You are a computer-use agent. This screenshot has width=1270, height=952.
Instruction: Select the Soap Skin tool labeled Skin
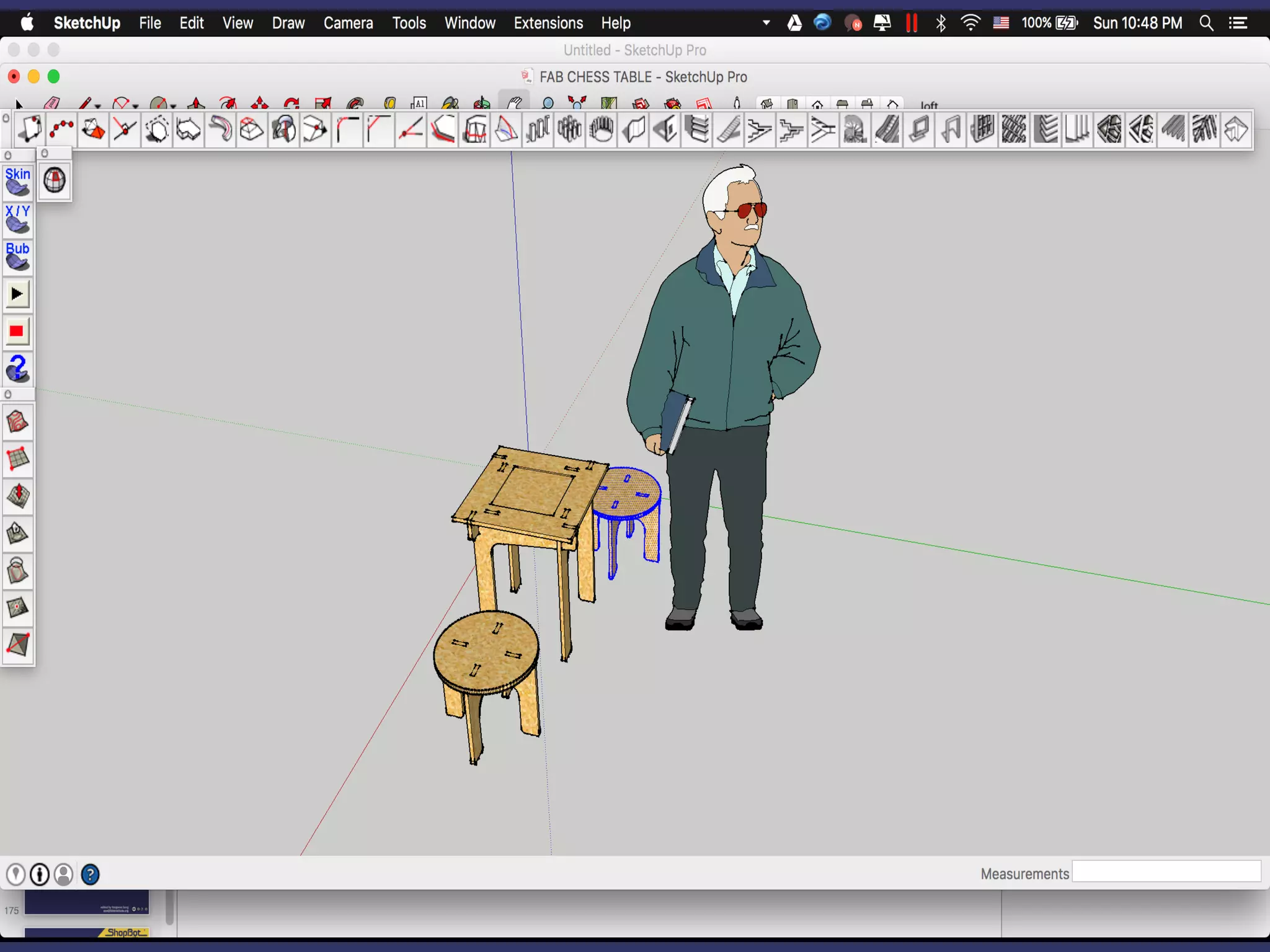coord(17,182)
